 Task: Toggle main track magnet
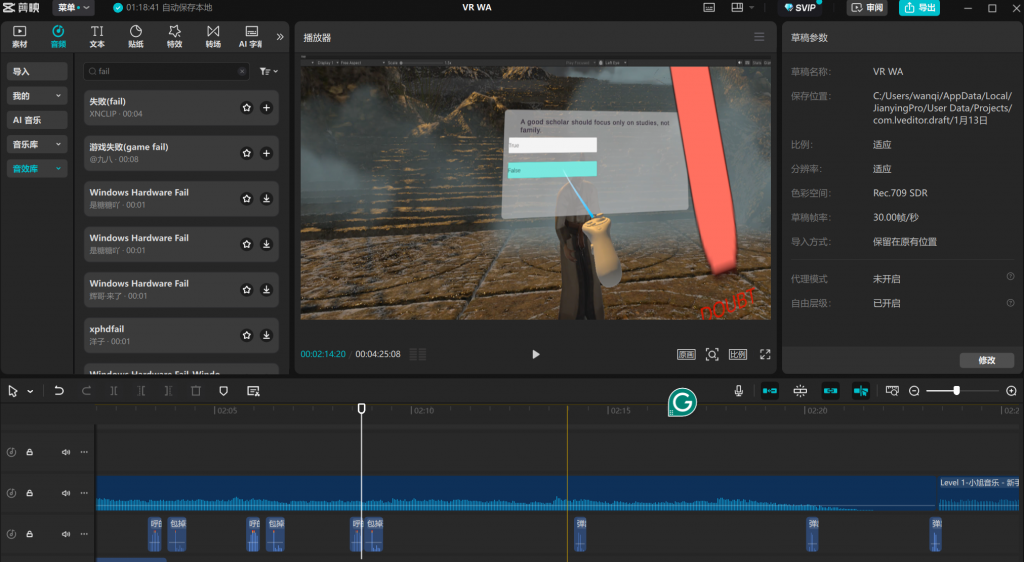[770, 390]
